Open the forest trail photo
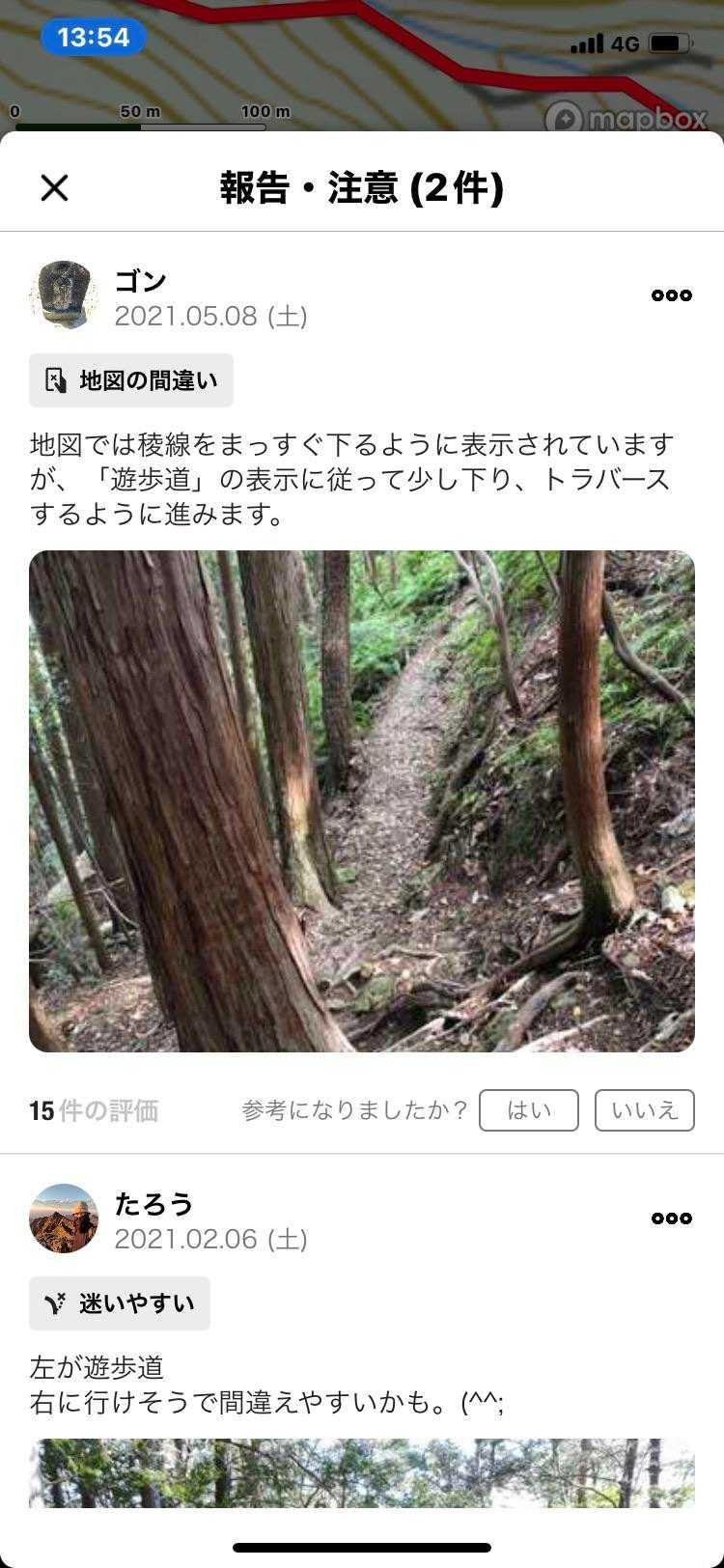Image resolution: width=724 pixels, height=1568 pixels. 362,801
